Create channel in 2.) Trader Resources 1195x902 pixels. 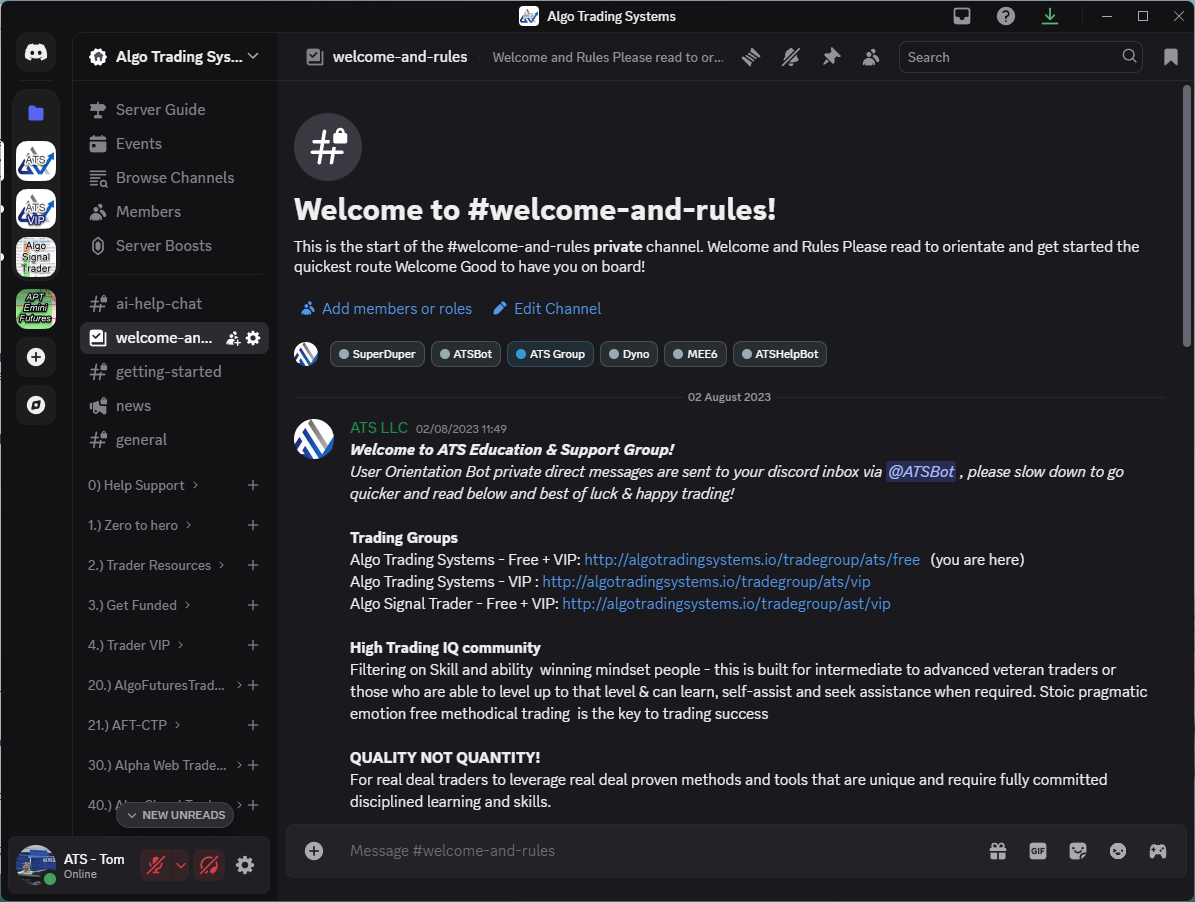point(253,565)
